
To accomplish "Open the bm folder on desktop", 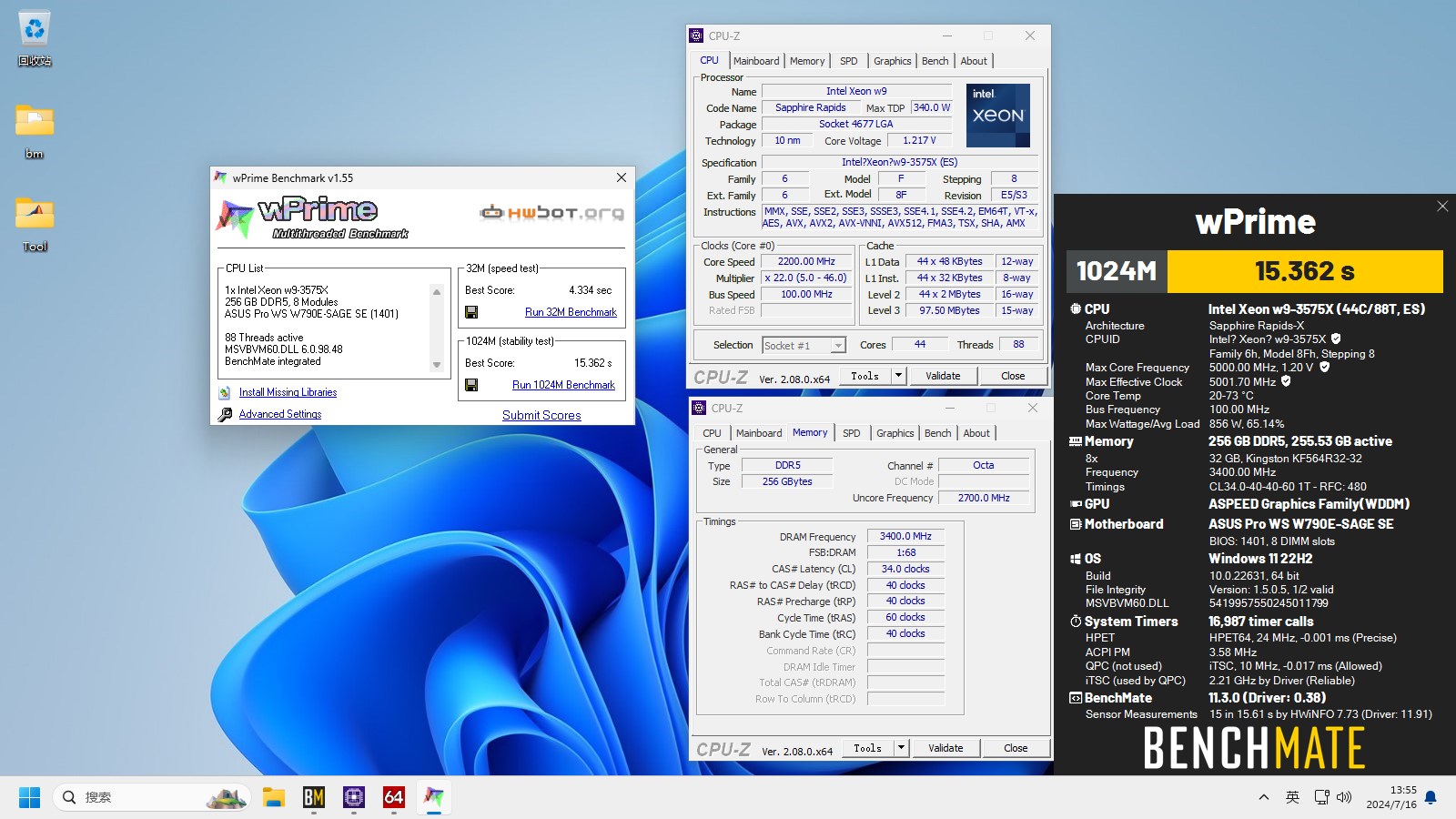I will pyautogui.click(x=35, y=131).
